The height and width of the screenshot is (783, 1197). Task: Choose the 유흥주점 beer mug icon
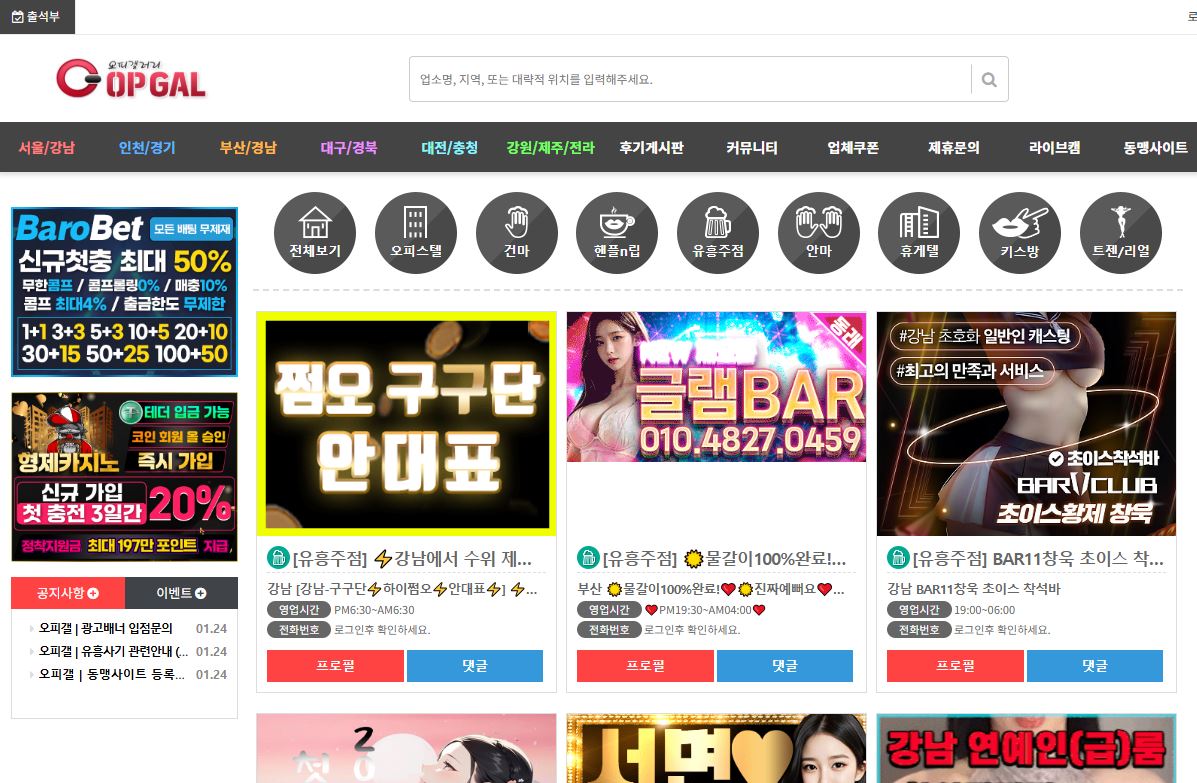pyautogui.click(x=717, y=232)
